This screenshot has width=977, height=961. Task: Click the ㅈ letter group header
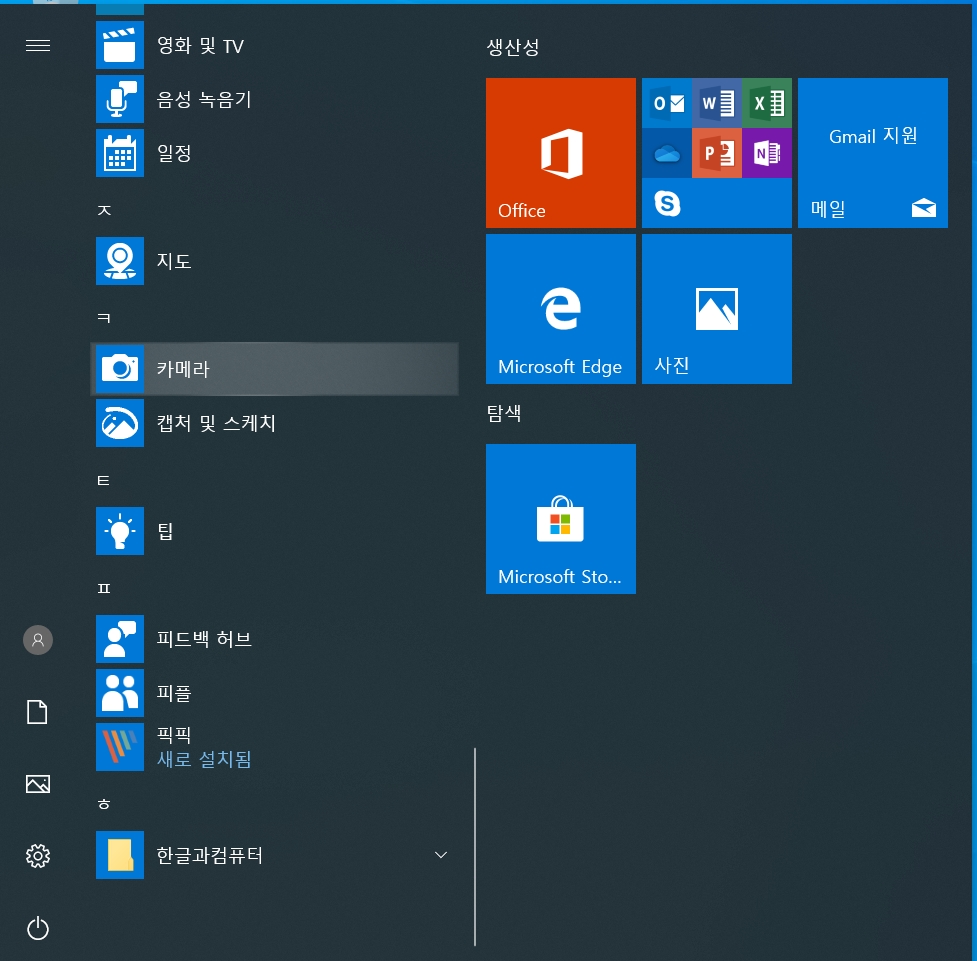click(x=104, y=210)
